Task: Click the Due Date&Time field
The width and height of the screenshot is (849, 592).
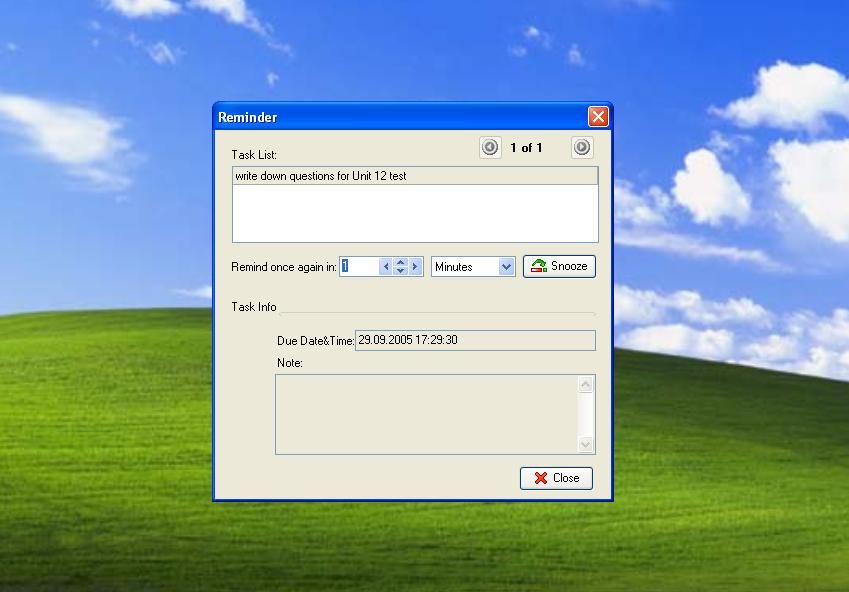Action: (474, 341)
